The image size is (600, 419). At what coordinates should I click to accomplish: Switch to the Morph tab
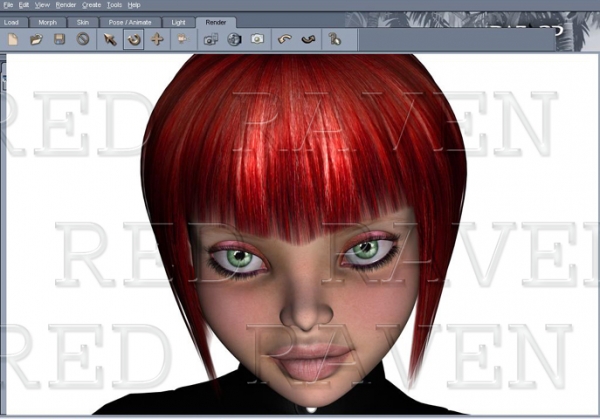tap(47, 22)
